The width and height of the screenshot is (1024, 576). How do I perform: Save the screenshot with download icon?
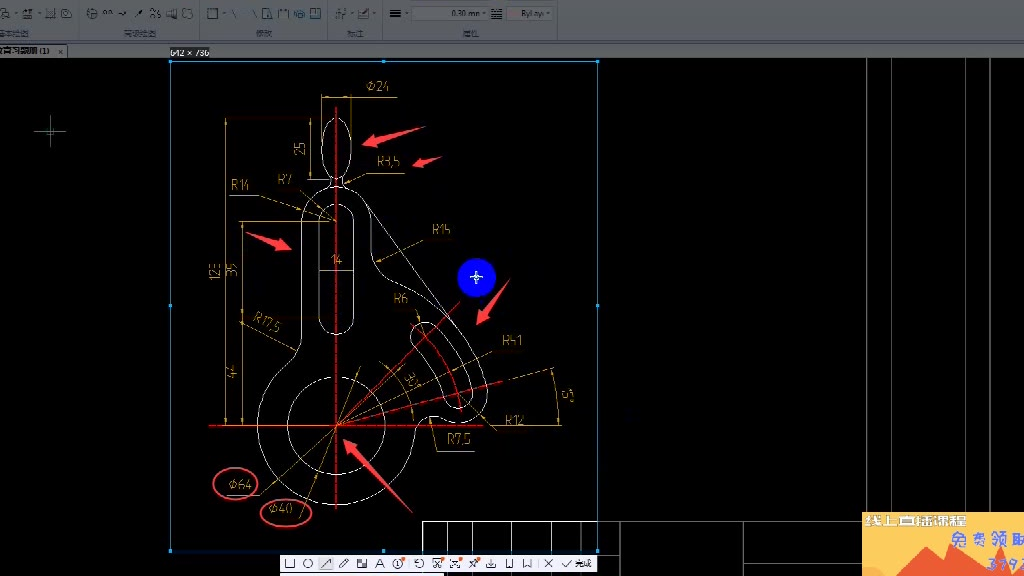pos(491,564)
